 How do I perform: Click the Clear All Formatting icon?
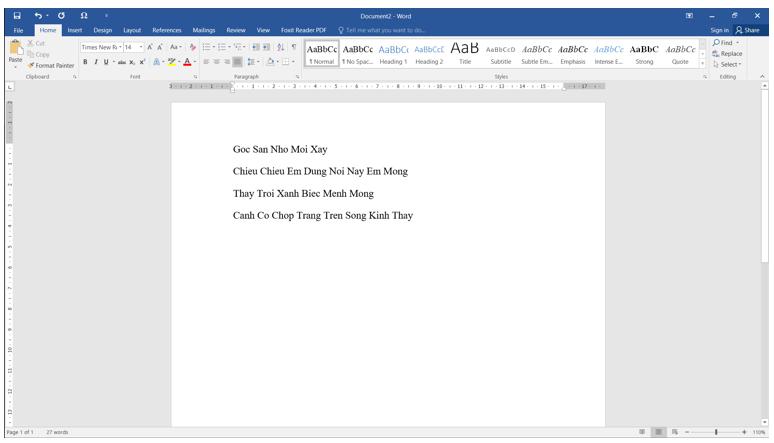pos(193,47)
